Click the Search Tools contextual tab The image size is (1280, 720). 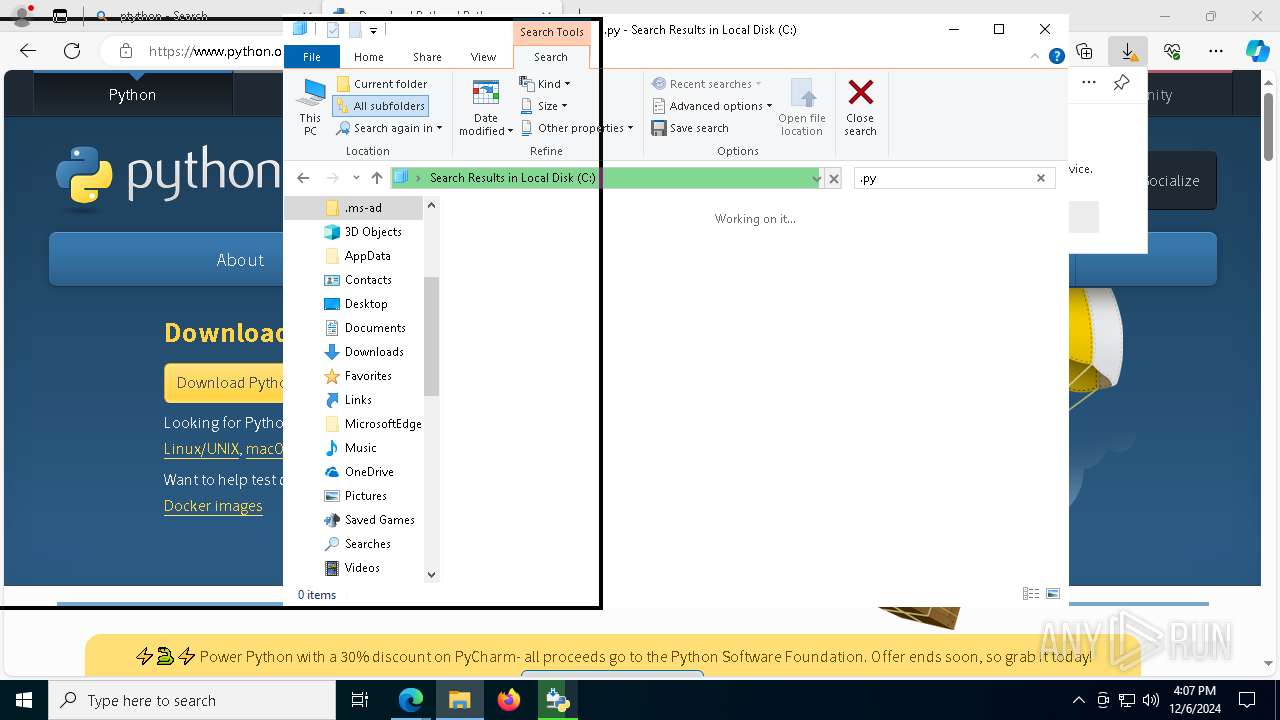point(551,32)
